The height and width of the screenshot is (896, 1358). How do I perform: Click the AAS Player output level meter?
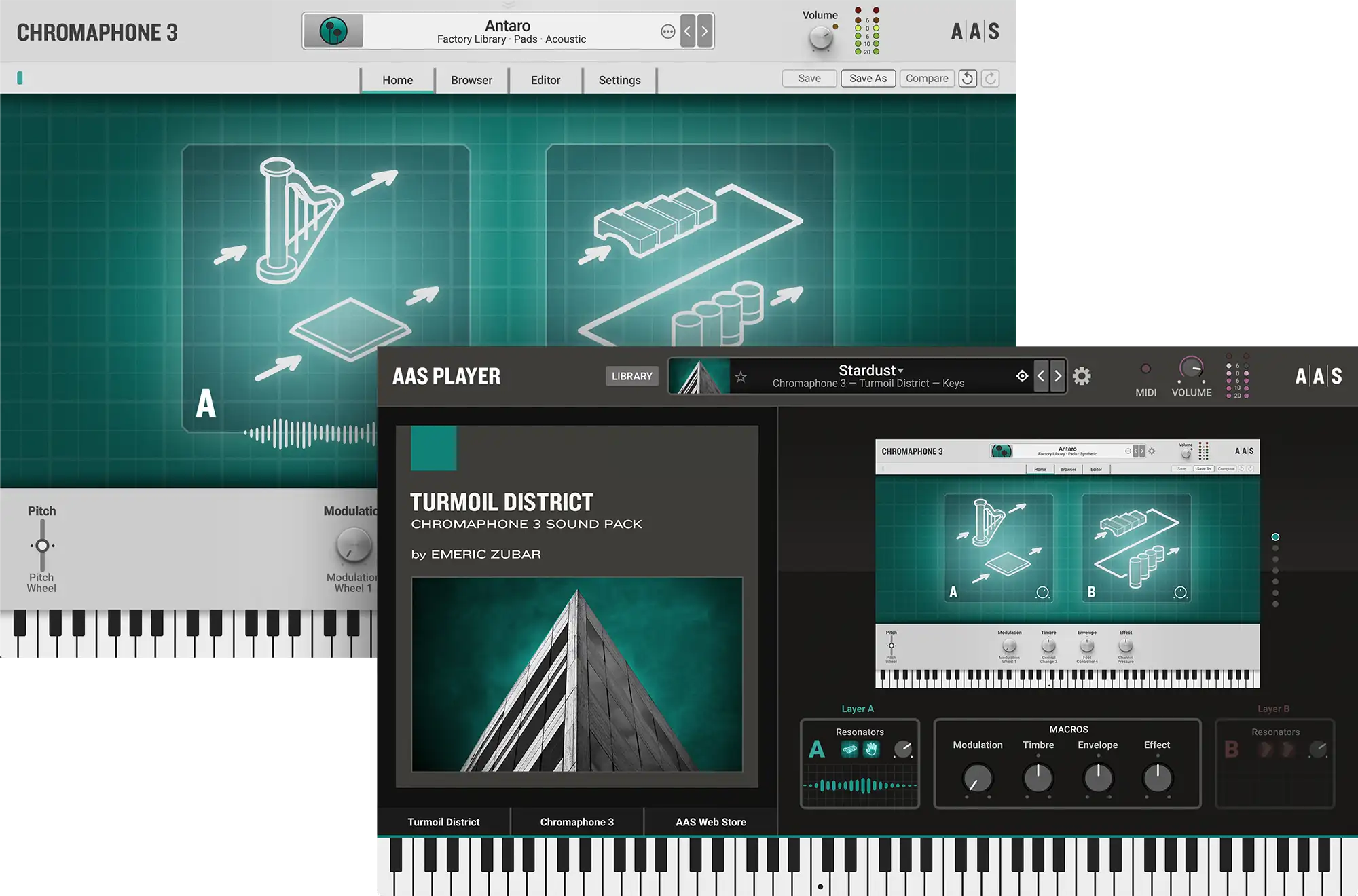(x=1237, y=375)
